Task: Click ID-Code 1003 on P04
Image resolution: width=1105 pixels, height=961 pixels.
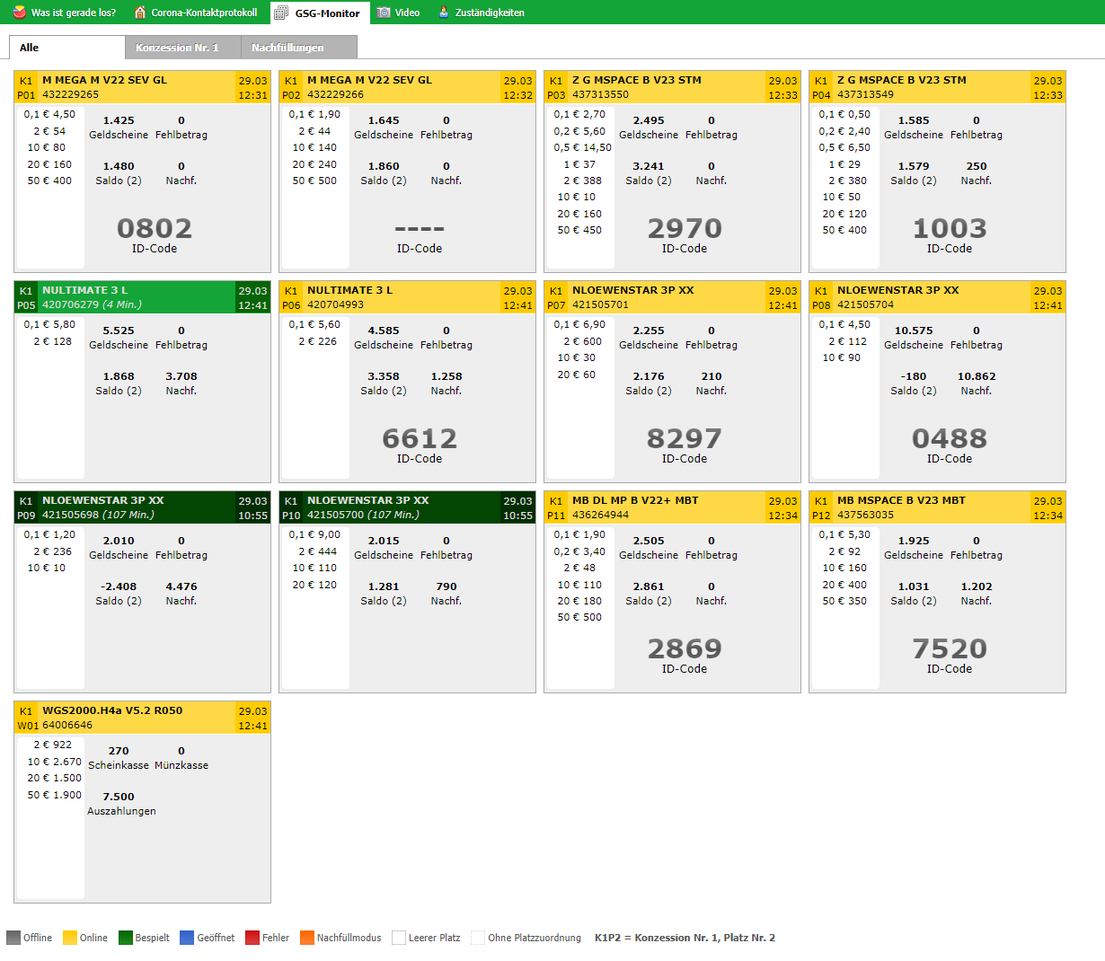Action: tap(949, 228)
